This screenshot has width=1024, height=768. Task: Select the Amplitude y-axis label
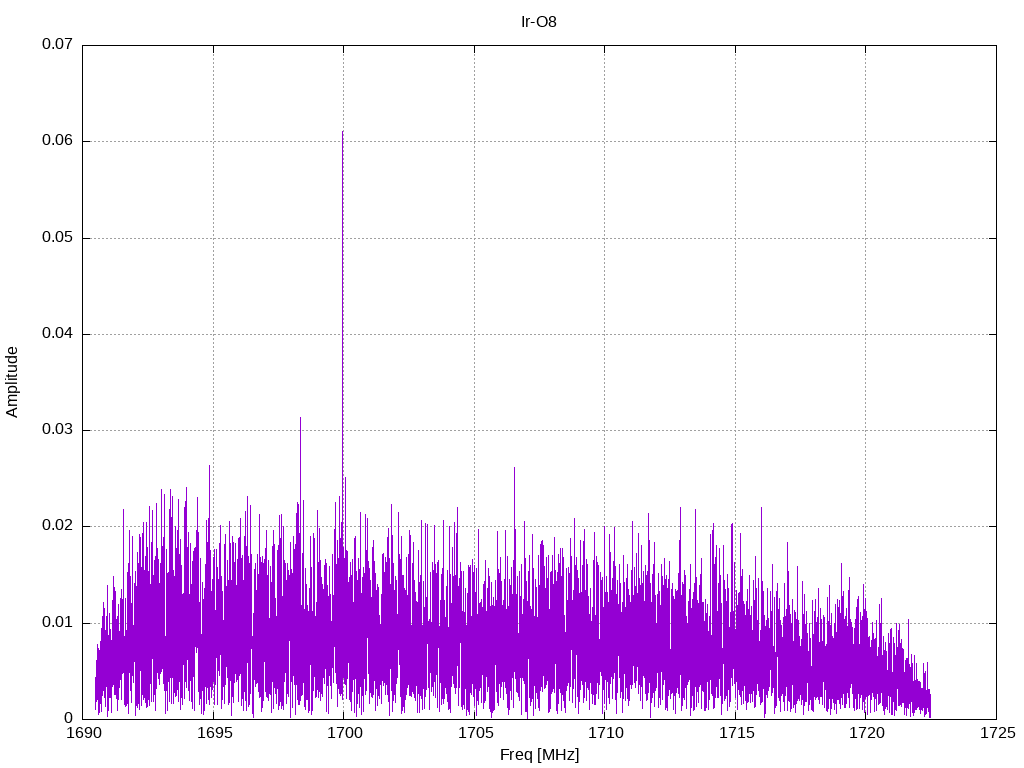(12, 382)
